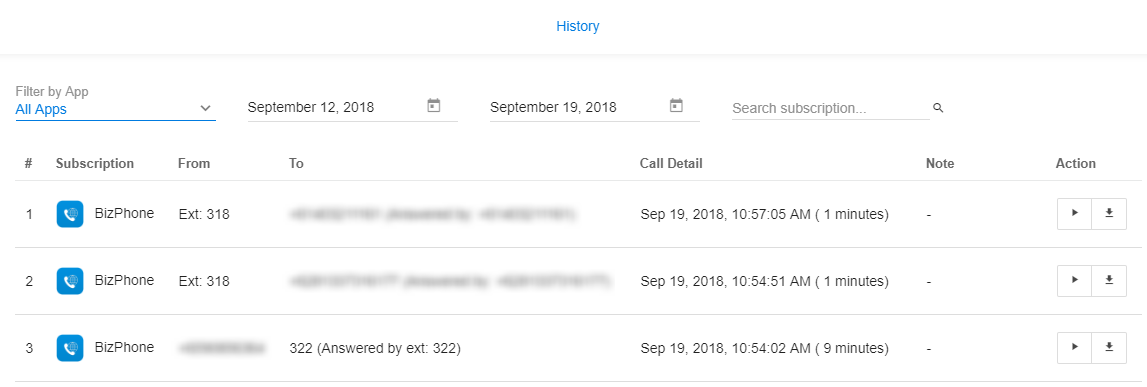This screenshot has width=1147, height=387.
Task: Click the BizPhone icon in row 2
Action: tap(69, 281)
